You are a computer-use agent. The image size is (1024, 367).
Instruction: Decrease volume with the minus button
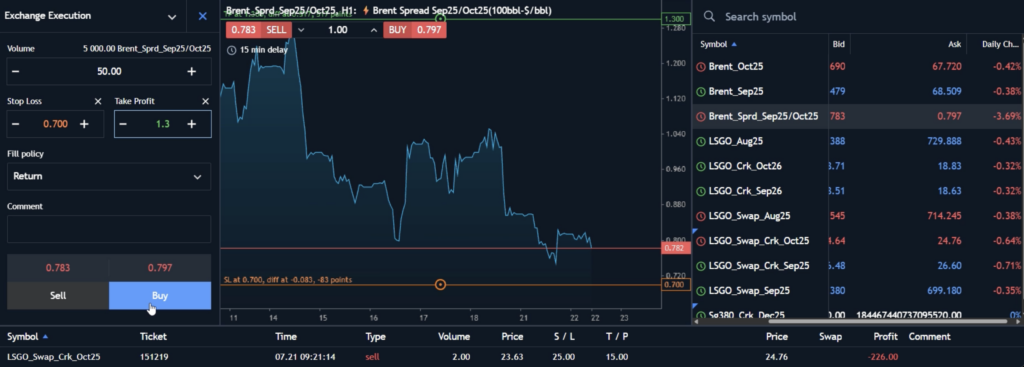coord(16,71)
